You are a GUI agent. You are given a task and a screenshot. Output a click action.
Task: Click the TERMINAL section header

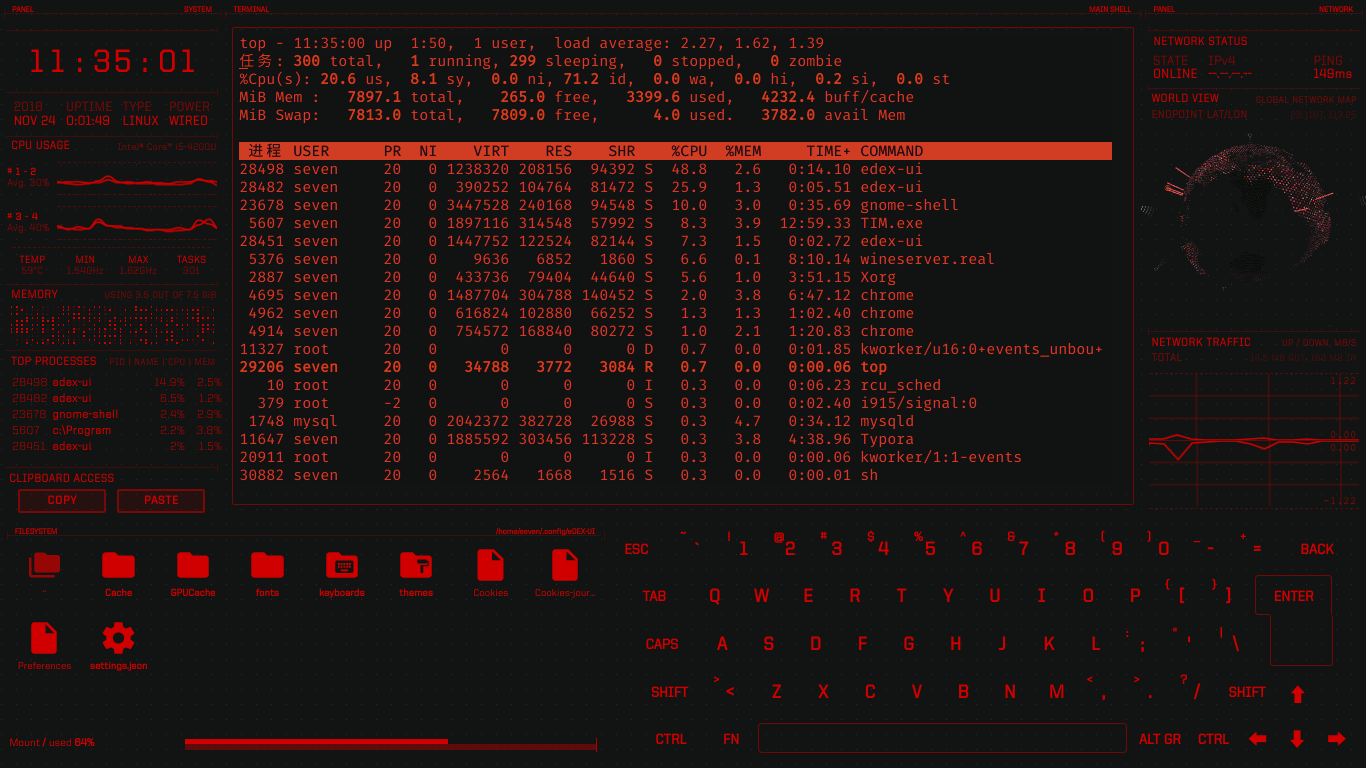pyautogui.click(x=250, y=9)
